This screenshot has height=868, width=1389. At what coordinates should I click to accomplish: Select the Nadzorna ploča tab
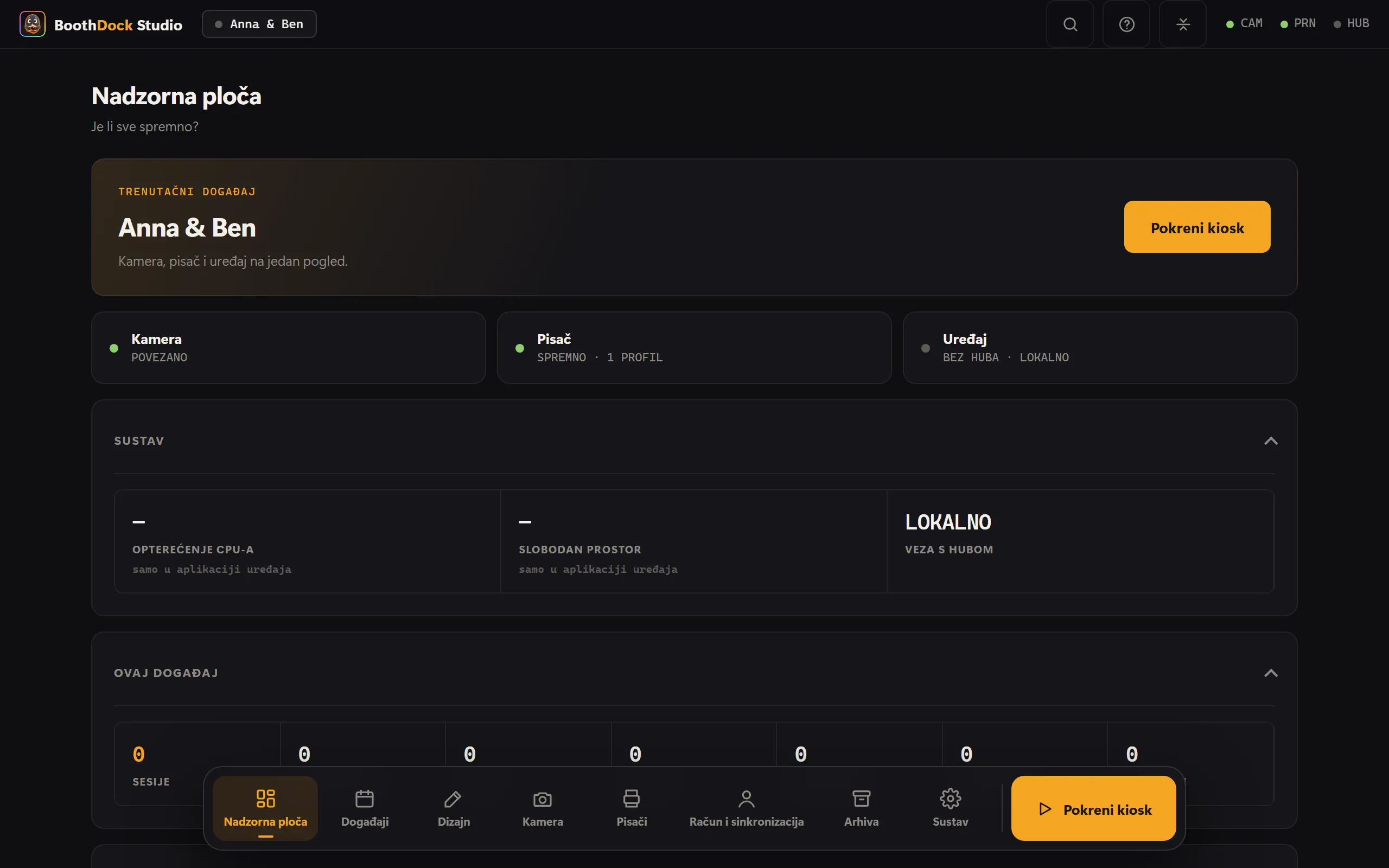pos(265,808)
